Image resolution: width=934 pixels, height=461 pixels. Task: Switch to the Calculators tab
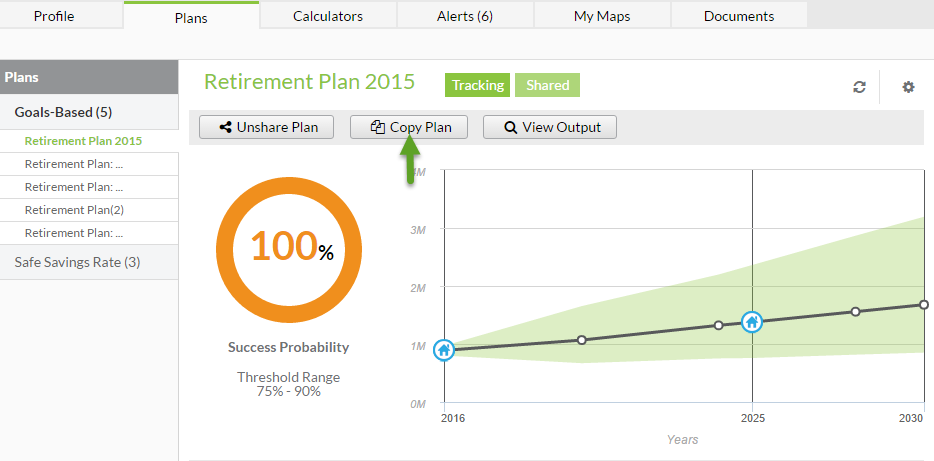(x=328, y=16)
